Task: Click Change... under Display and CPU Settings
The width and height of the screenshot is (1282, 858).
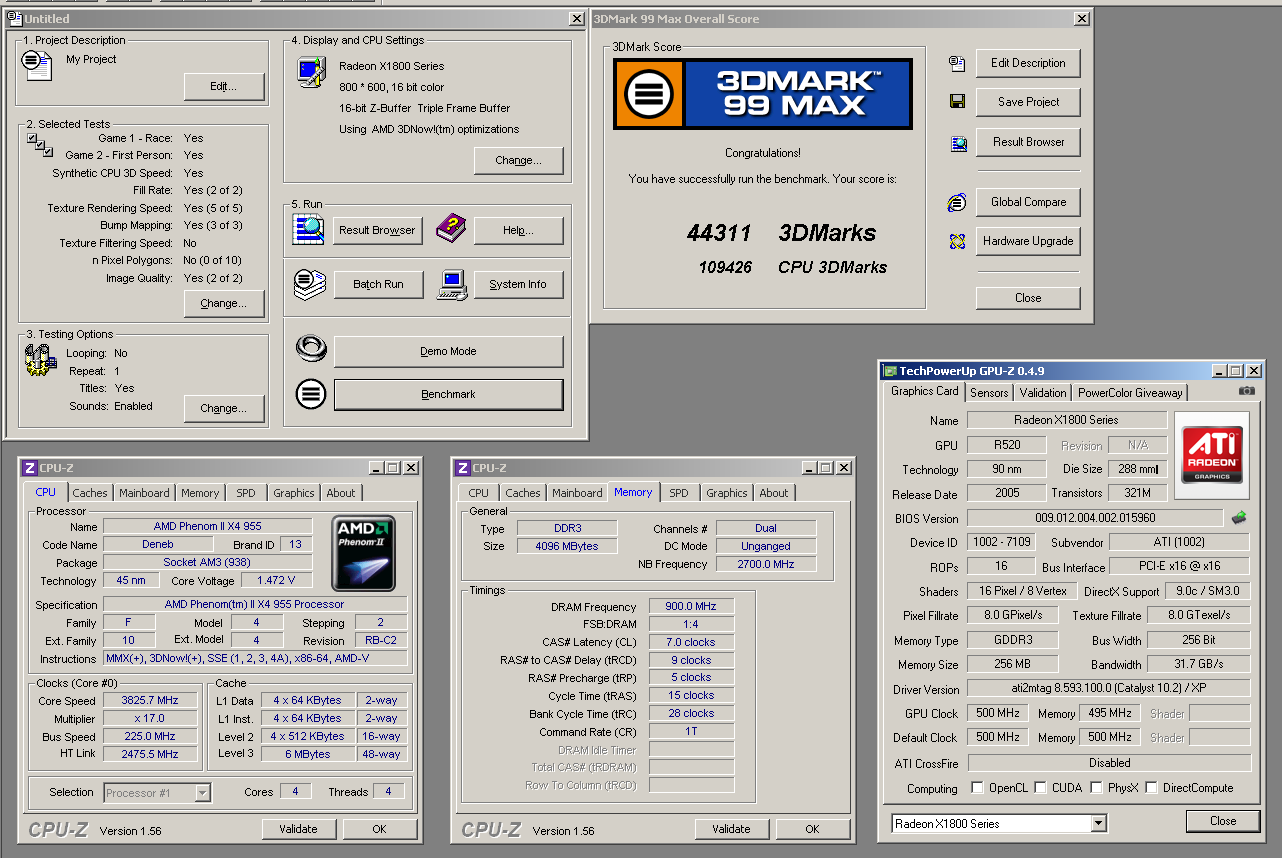Action: [x=519, y=160]
